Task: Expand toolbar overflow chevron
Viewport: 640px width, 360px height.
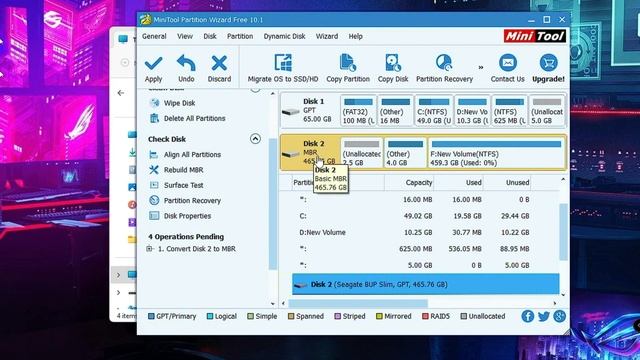Action: click(x=481, y=67)
